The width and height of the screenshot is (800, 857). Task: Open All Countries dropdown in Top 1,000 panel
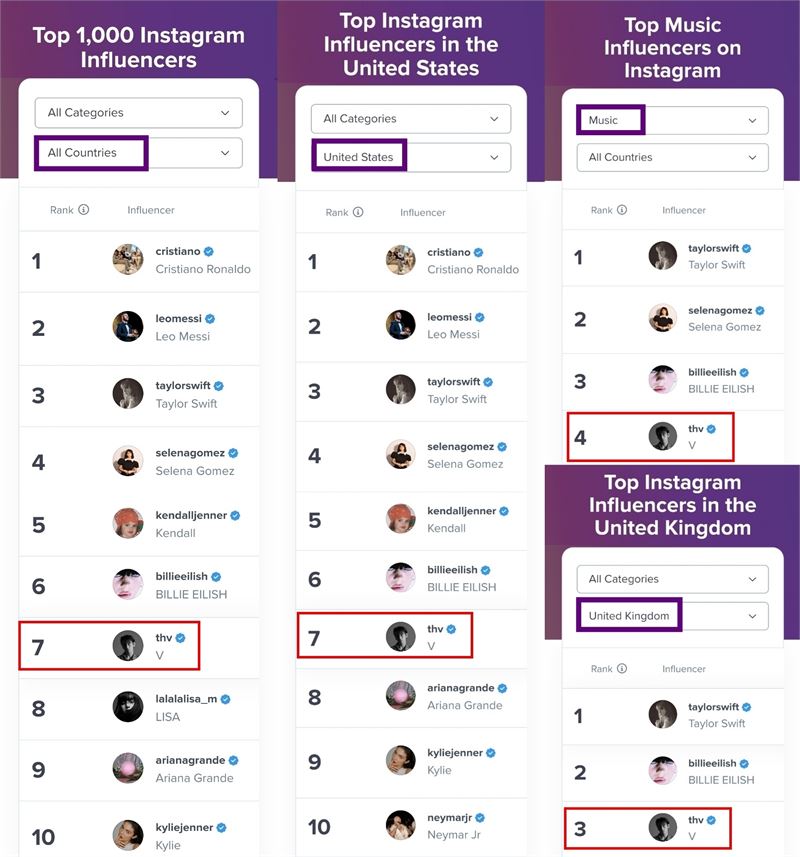(139, 153)
